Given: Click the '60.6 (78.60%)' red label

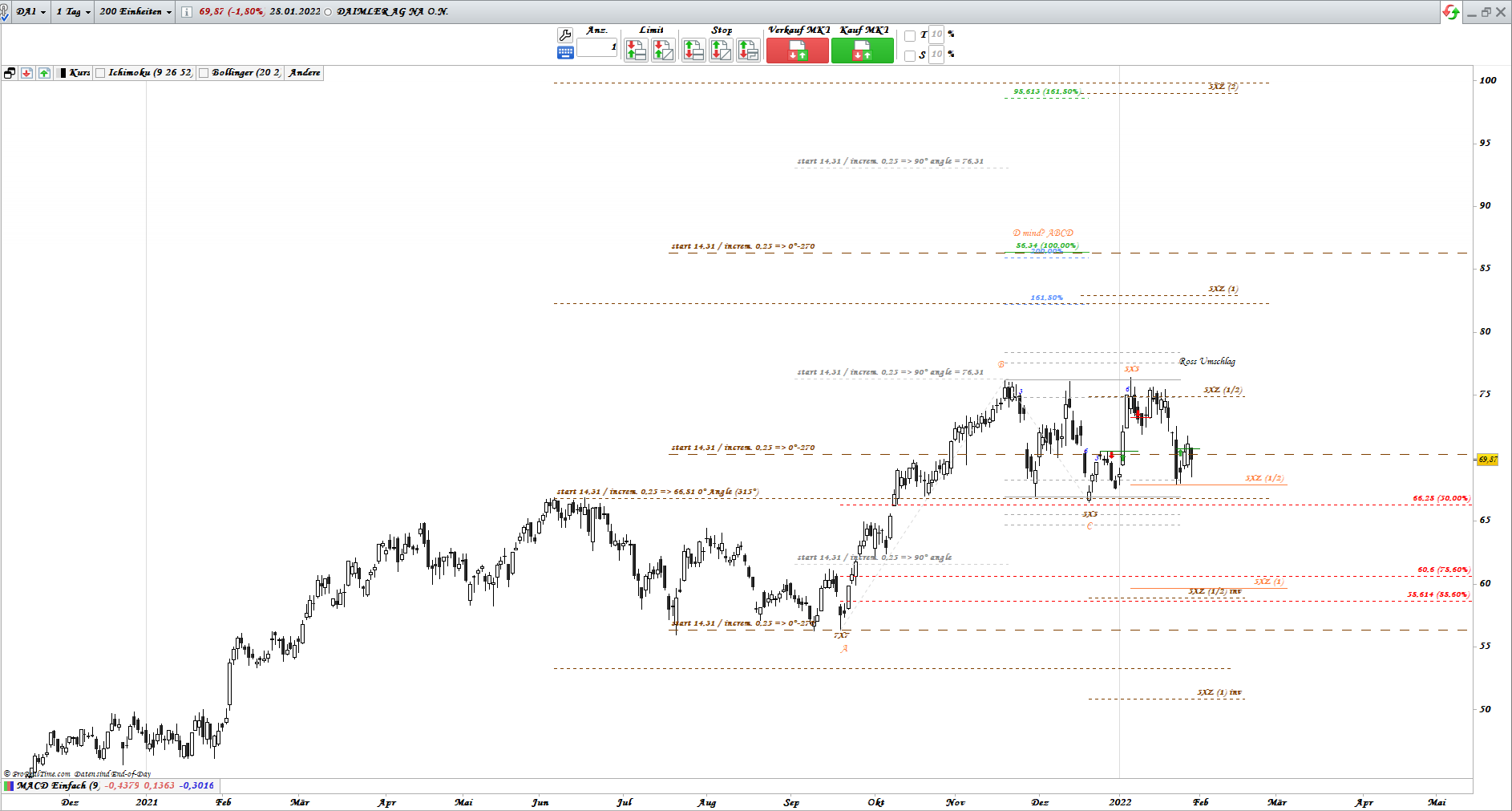Looking at the screenshot, I should point(1444,570).
